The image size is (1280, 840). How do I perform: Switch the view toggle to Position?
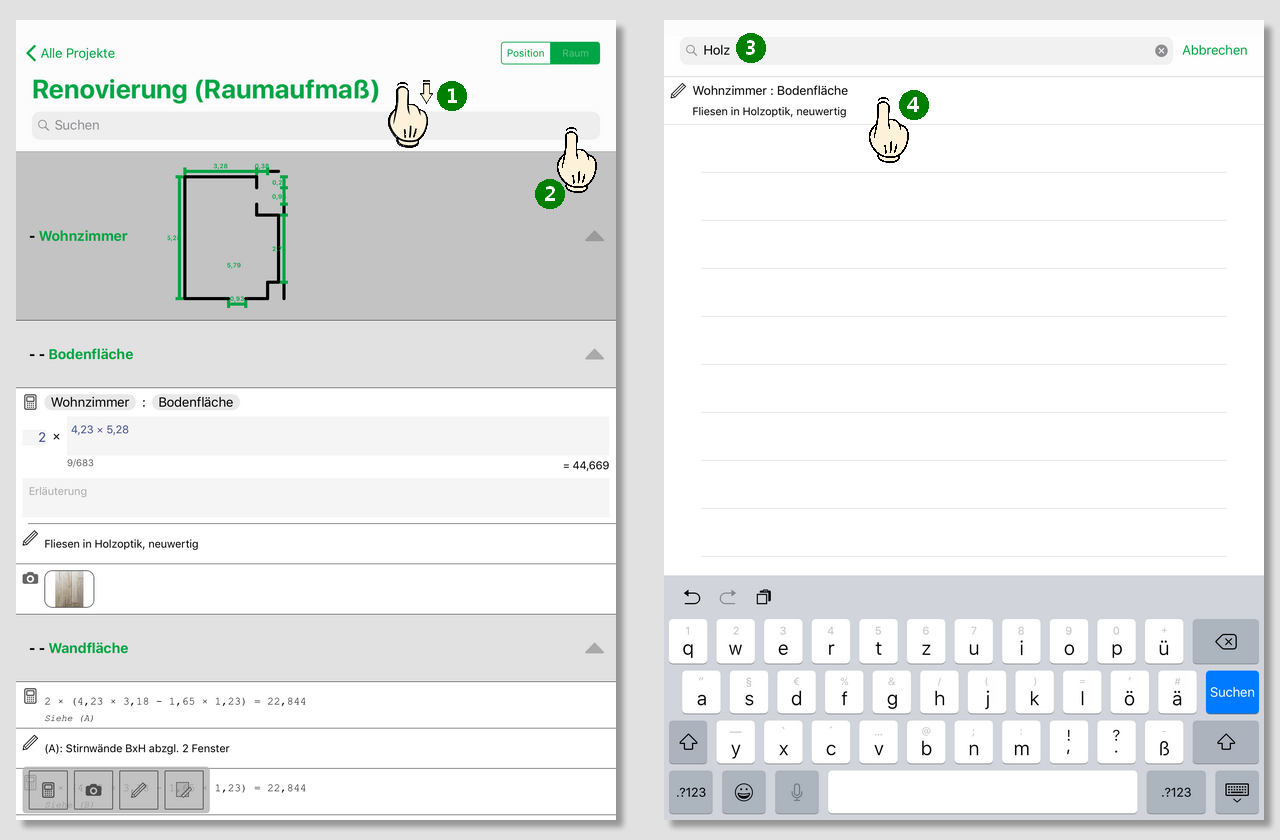[526, 53]
